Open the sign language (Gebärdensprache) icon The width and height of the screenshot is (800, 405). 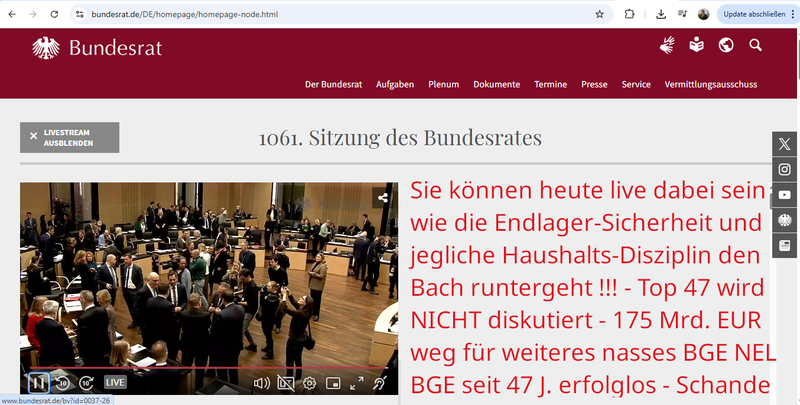click(667, 45)
